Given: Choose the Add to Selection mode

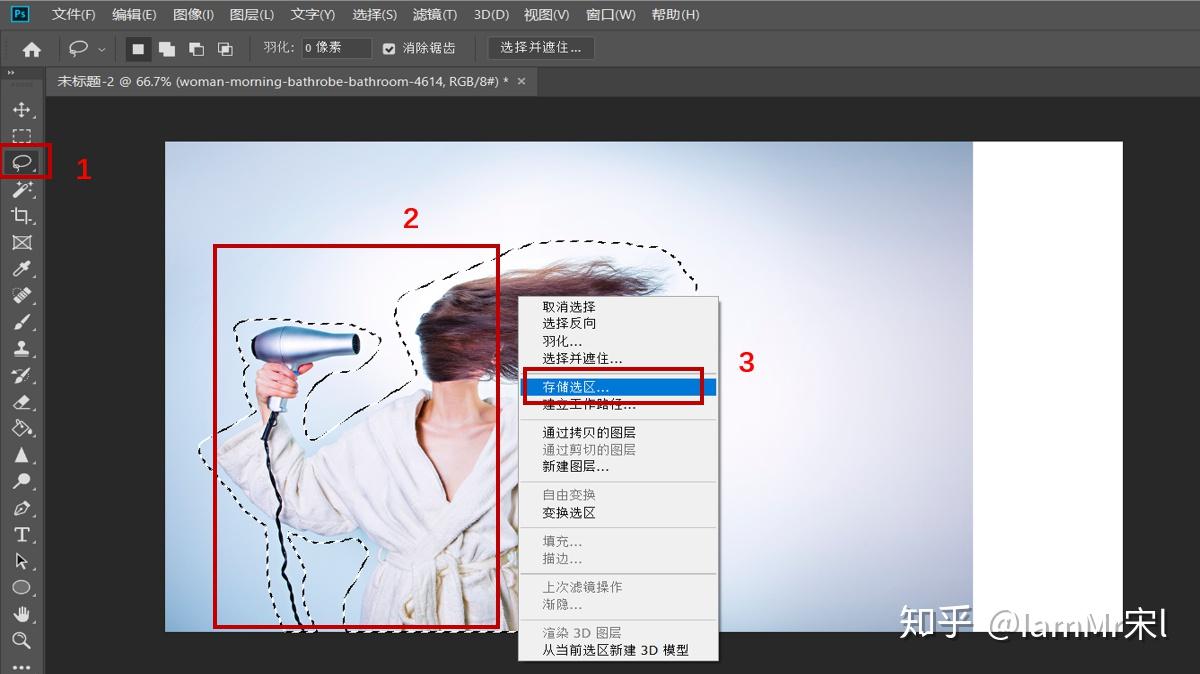Looking at the screenshot, I should (167, 48).
